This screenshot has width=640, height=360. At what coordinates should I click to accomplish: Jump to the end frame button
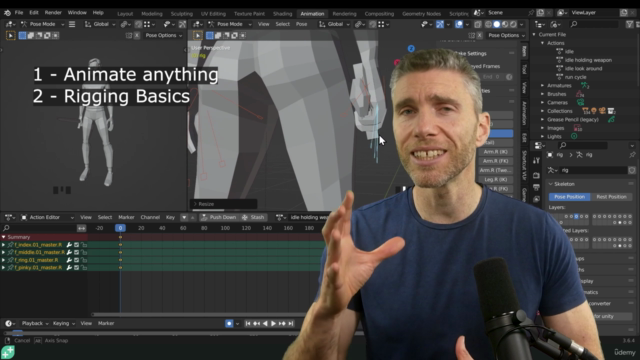point(291,324)
